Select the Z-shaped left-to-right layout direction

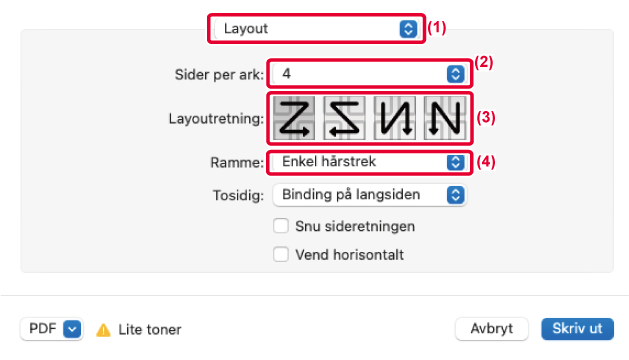coord(294,118)
